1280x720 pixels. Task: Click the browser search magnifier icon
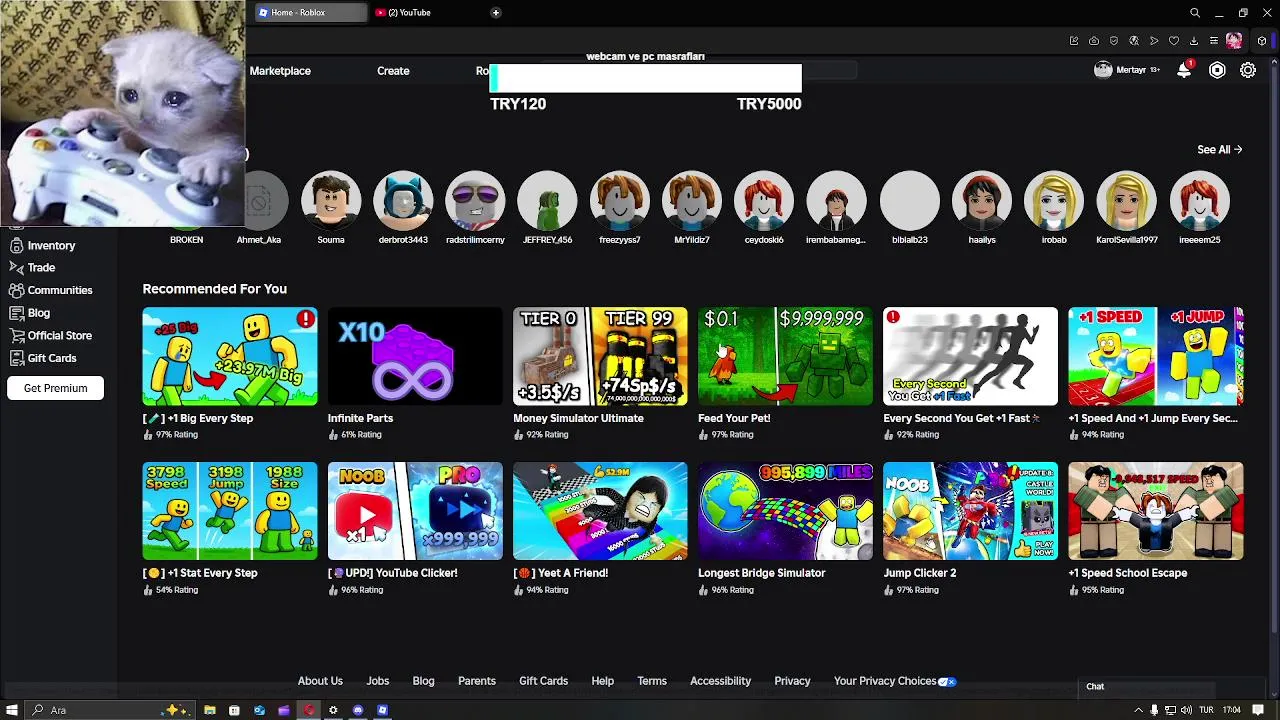coord(1195,13)
